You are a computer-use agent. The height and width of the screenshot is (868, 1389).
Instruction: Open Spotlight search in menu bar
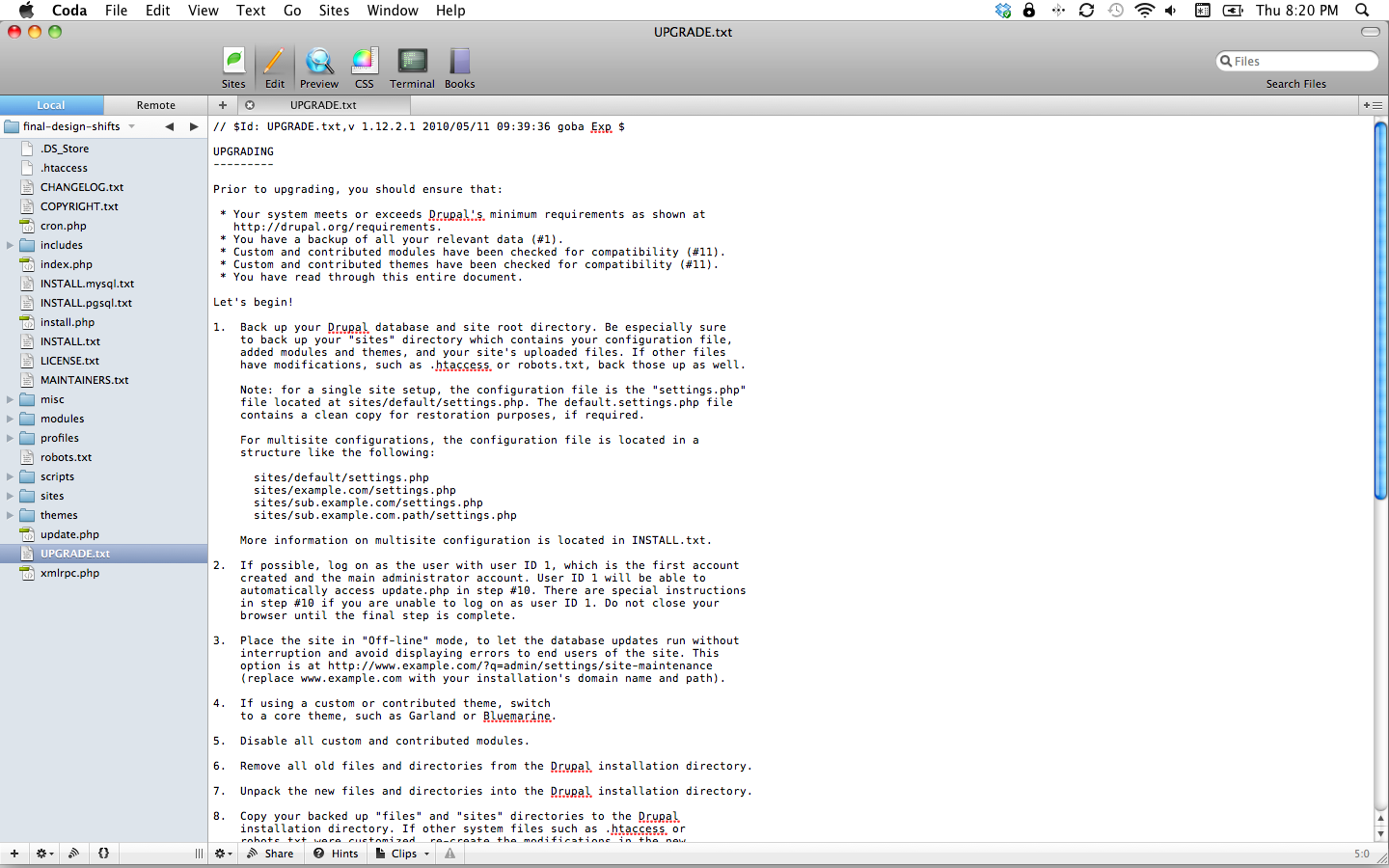(x=1362, y=11)
